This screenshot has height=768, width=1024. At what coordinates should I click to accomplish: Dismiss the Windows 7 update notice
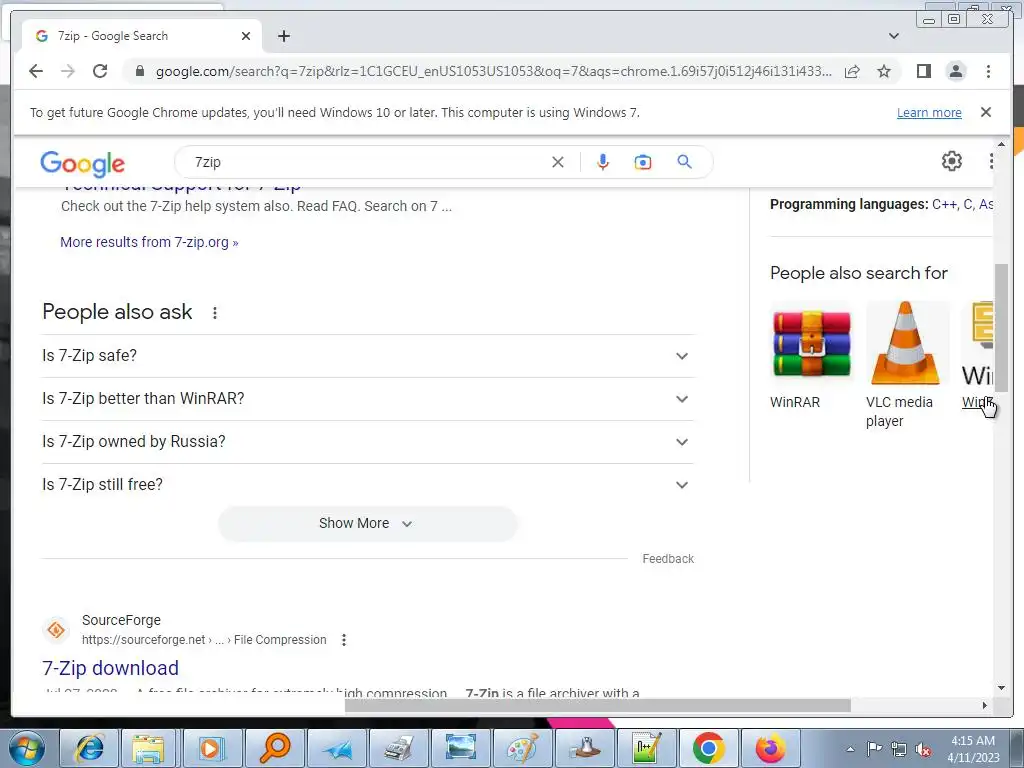click(985, 112)
